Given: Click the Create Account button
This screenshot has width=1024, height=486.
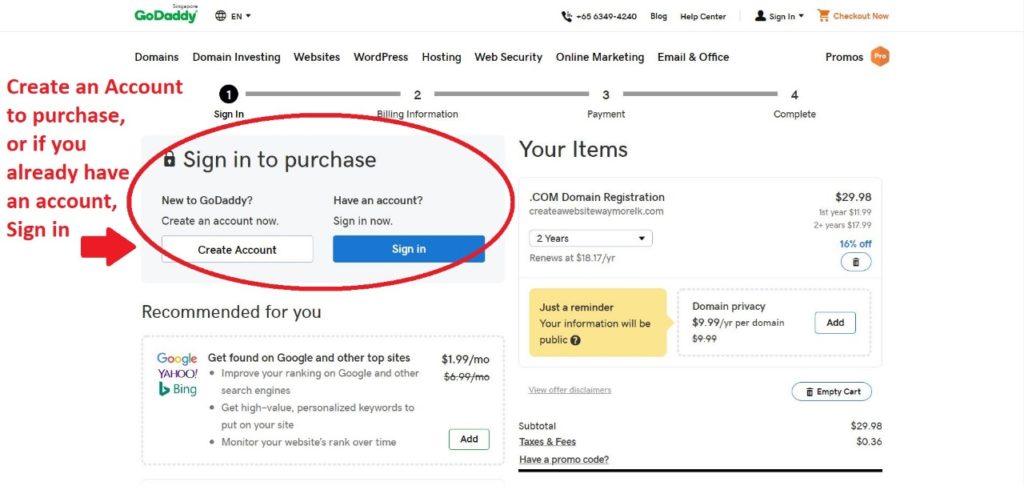Looking at the screenshot, I should coord(237,250).
